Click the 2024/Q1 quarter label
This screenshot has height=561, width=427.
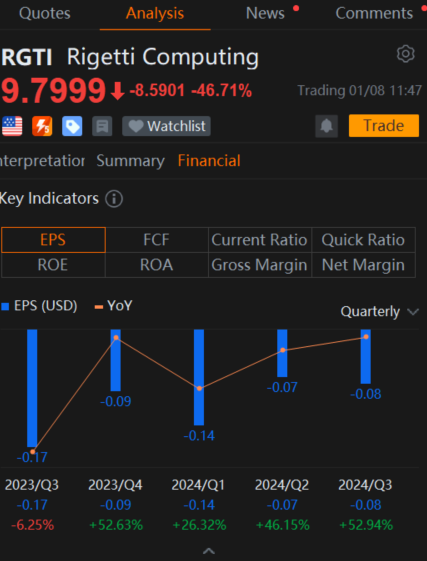(x=199, y=485)
